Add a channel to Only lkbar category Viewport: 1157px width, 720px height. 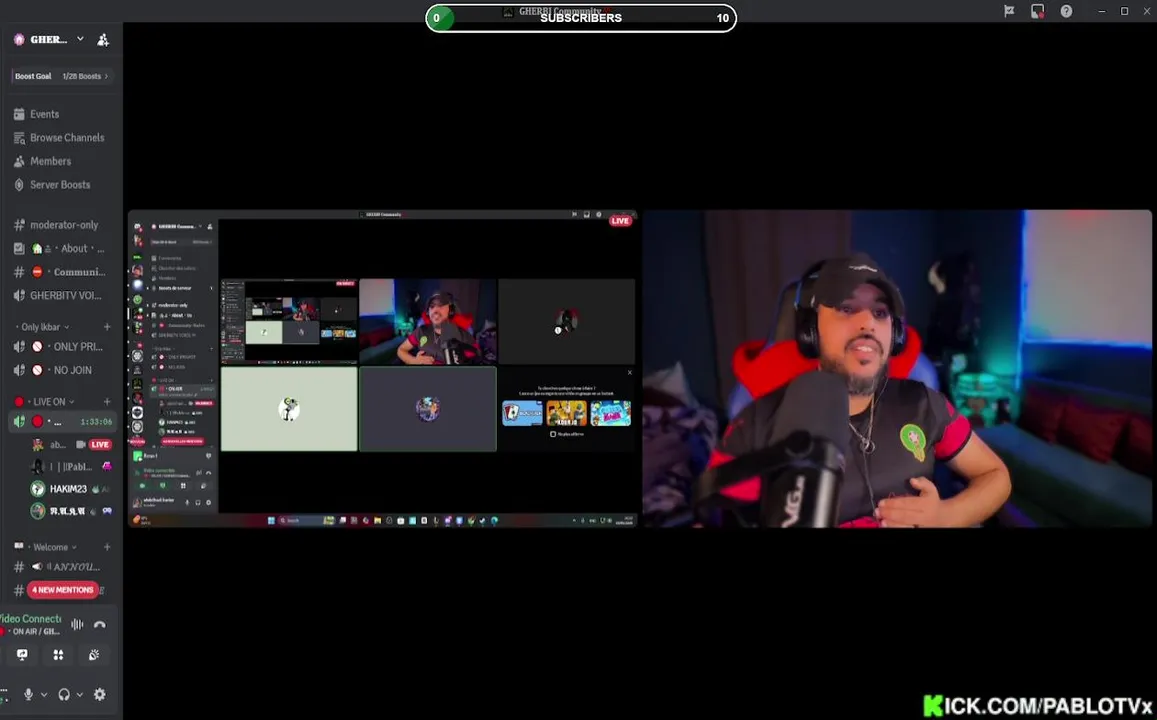click(x=107, y=327)
